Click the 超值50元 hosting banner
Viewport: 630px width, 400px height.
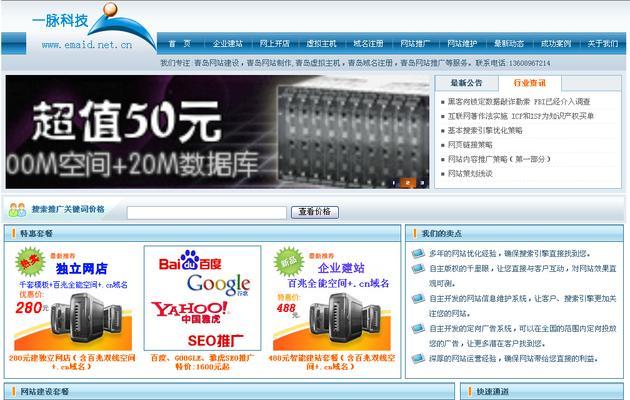point(217,132)
